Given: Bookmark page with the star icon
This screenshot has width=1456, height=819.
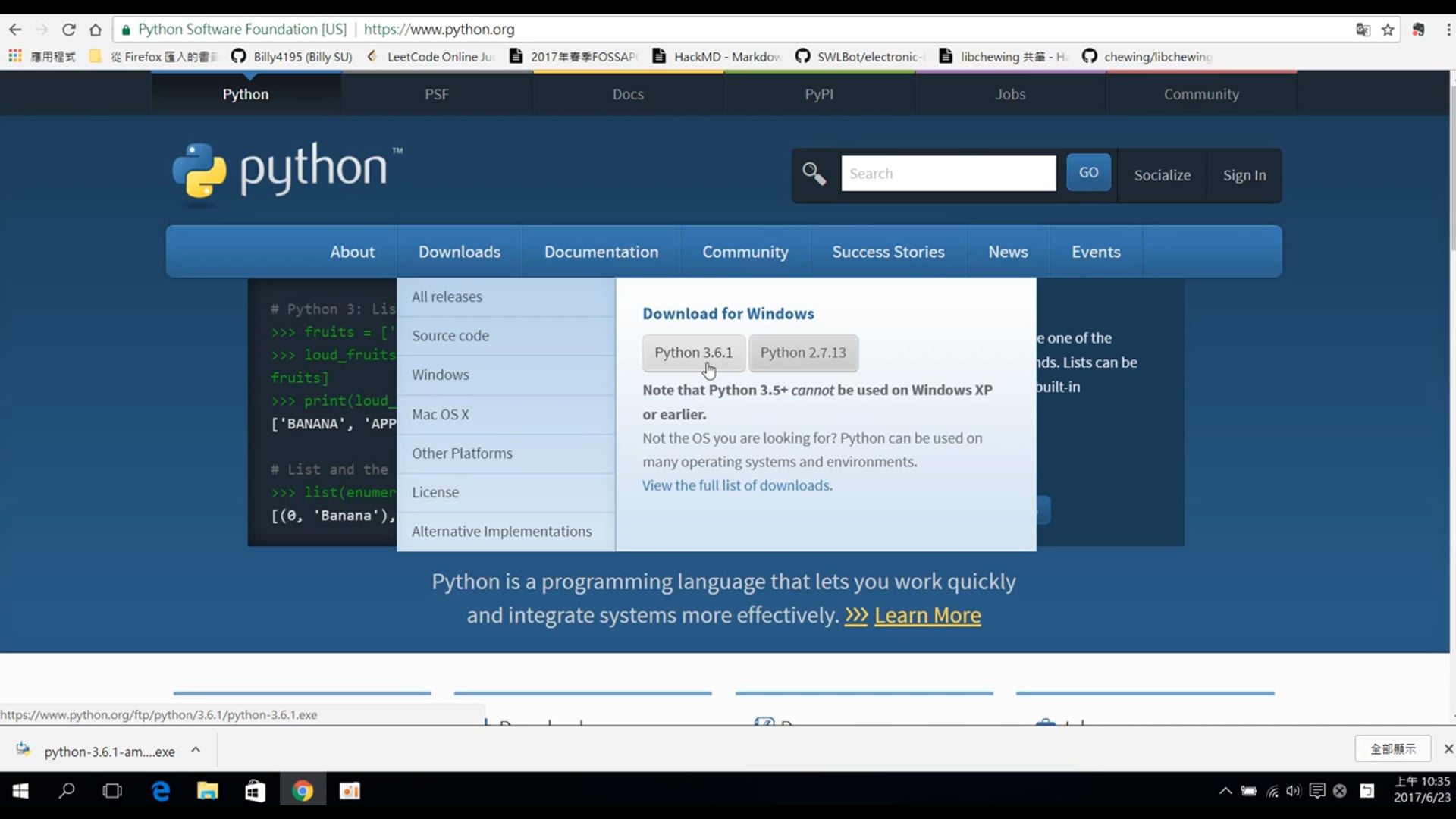Looking at the screenshot, I should (x=1388, y=30).
